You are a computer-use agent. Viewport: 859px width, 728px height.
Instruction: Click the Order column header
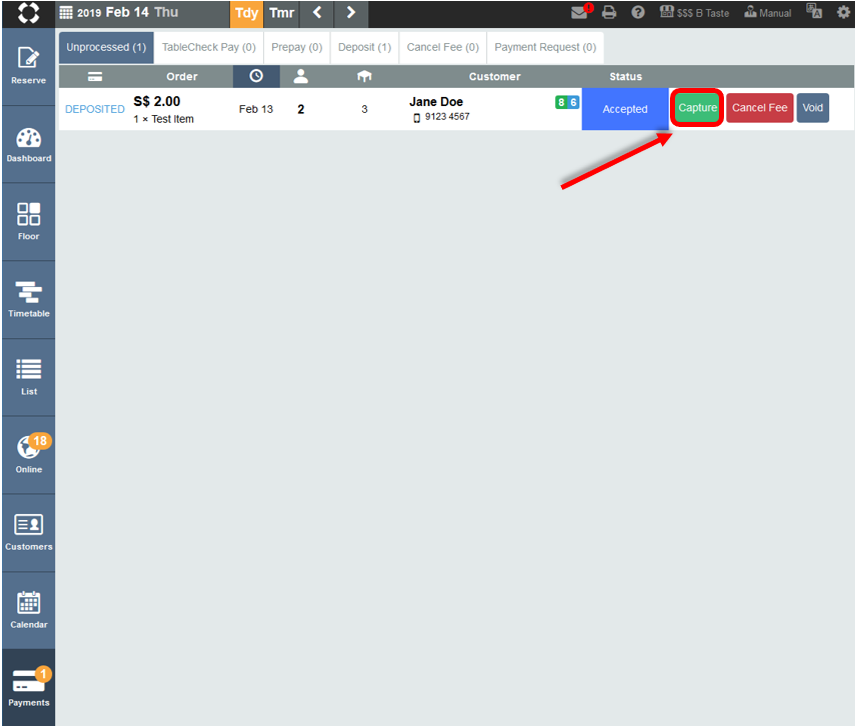182,77
